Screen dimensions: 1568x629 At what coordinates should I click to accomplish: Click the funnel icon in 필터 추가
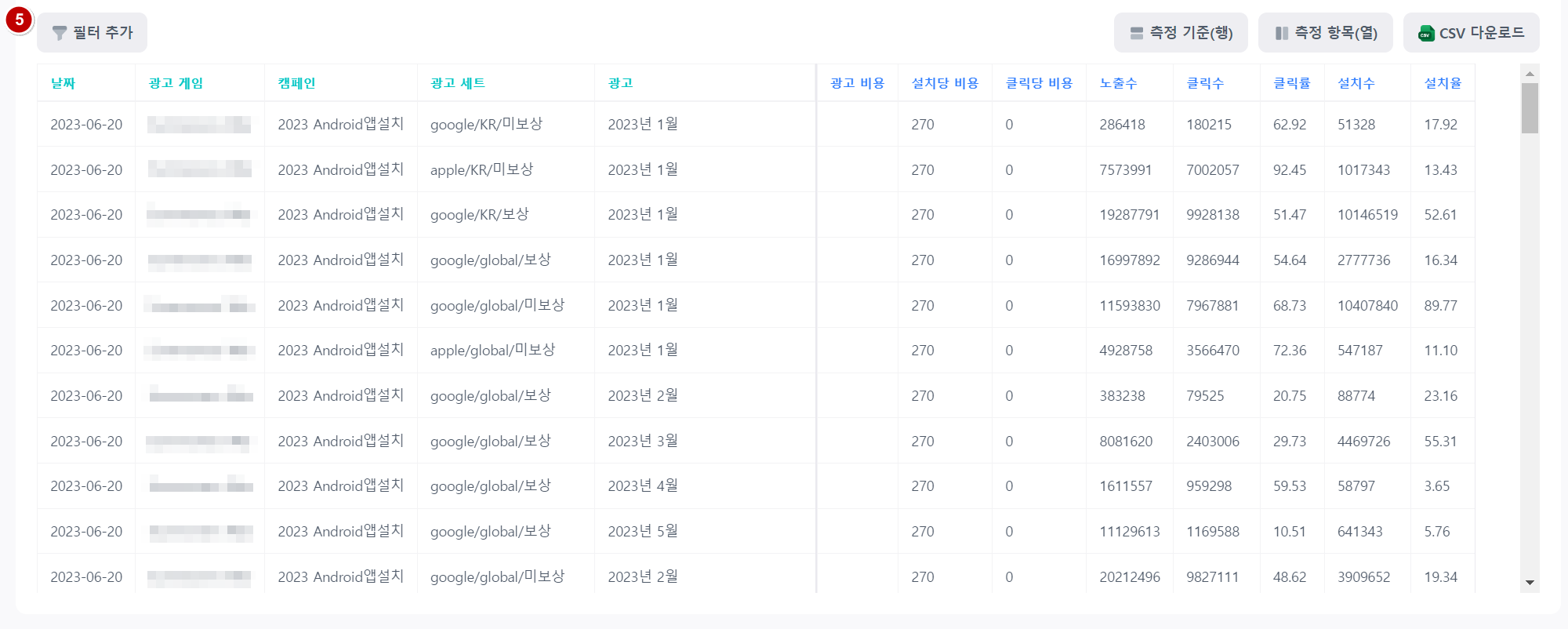pyautogui.click(x=59, y=33)
